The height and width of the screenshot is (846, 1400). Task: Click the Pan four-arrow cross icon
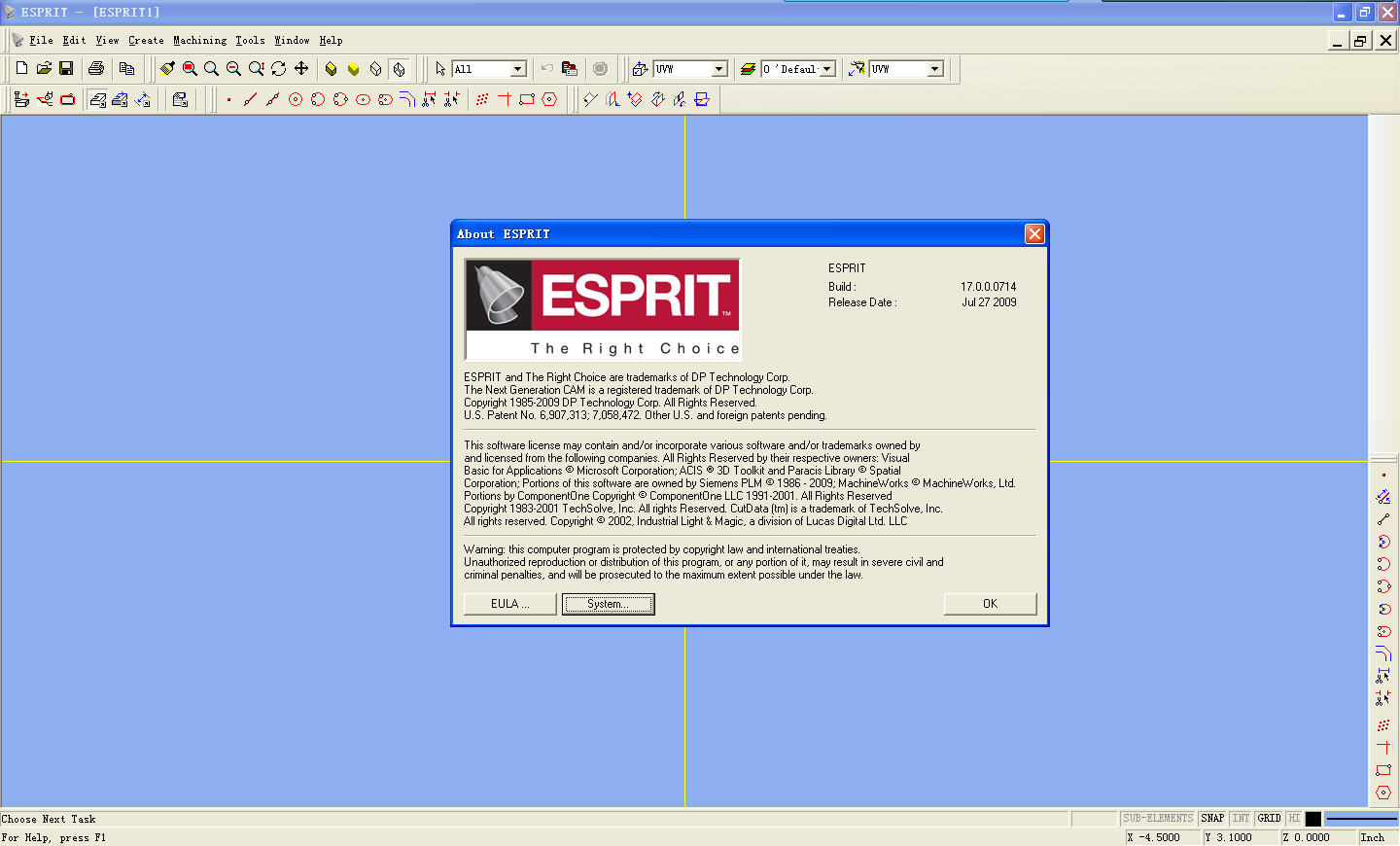click(301, 68)
